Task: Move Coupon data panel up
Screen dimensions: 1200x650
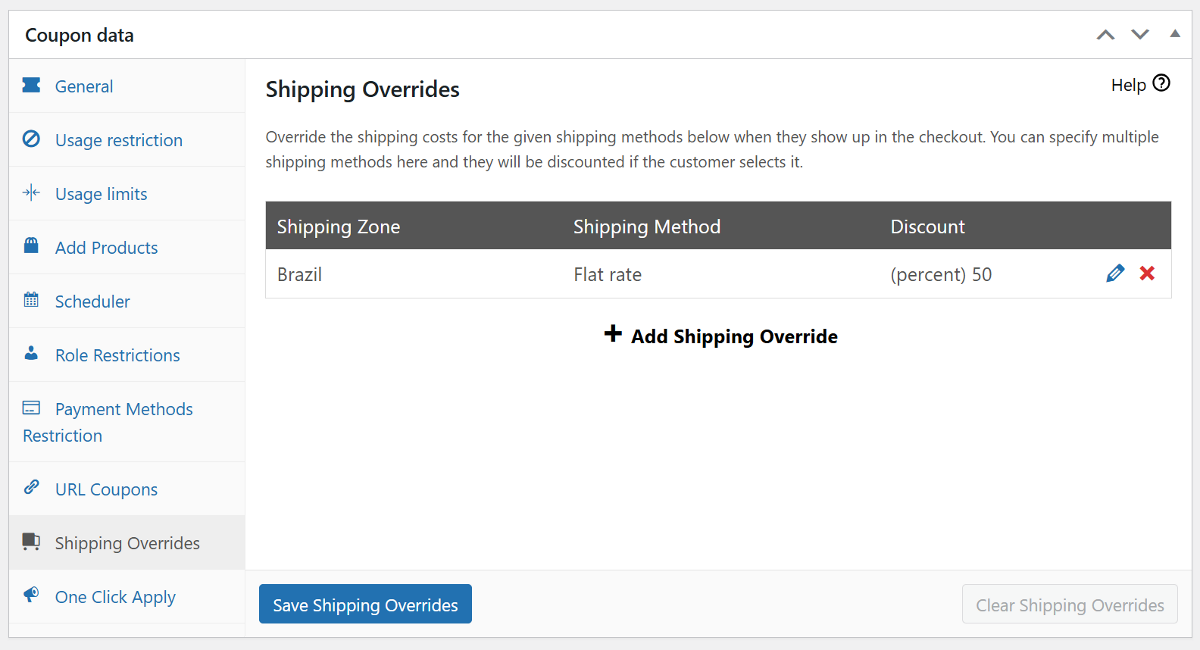Action: pos(1105,35)
